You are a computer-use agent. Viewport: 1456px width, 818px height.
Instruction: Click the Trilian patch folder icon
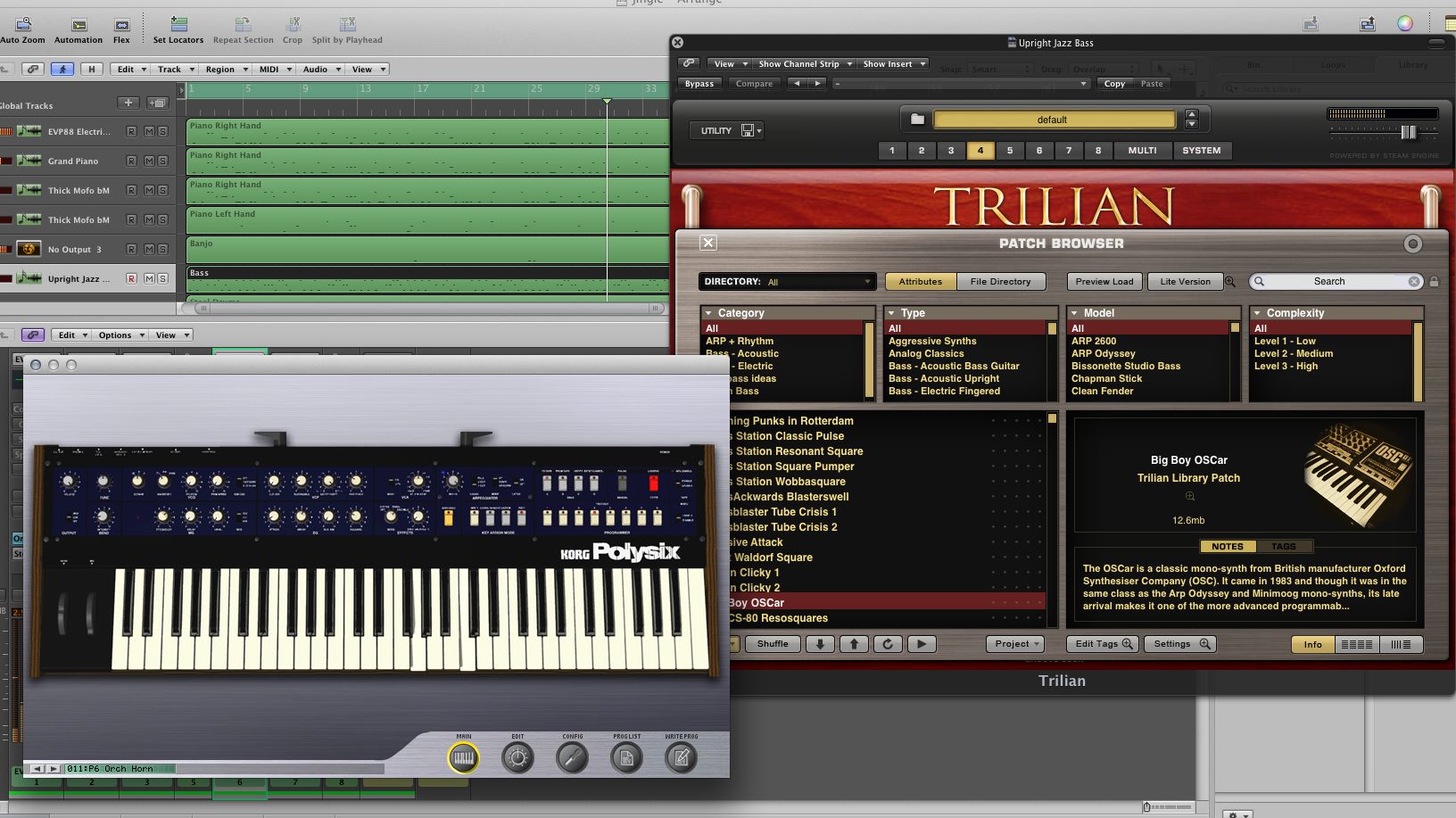pos(917,119)
